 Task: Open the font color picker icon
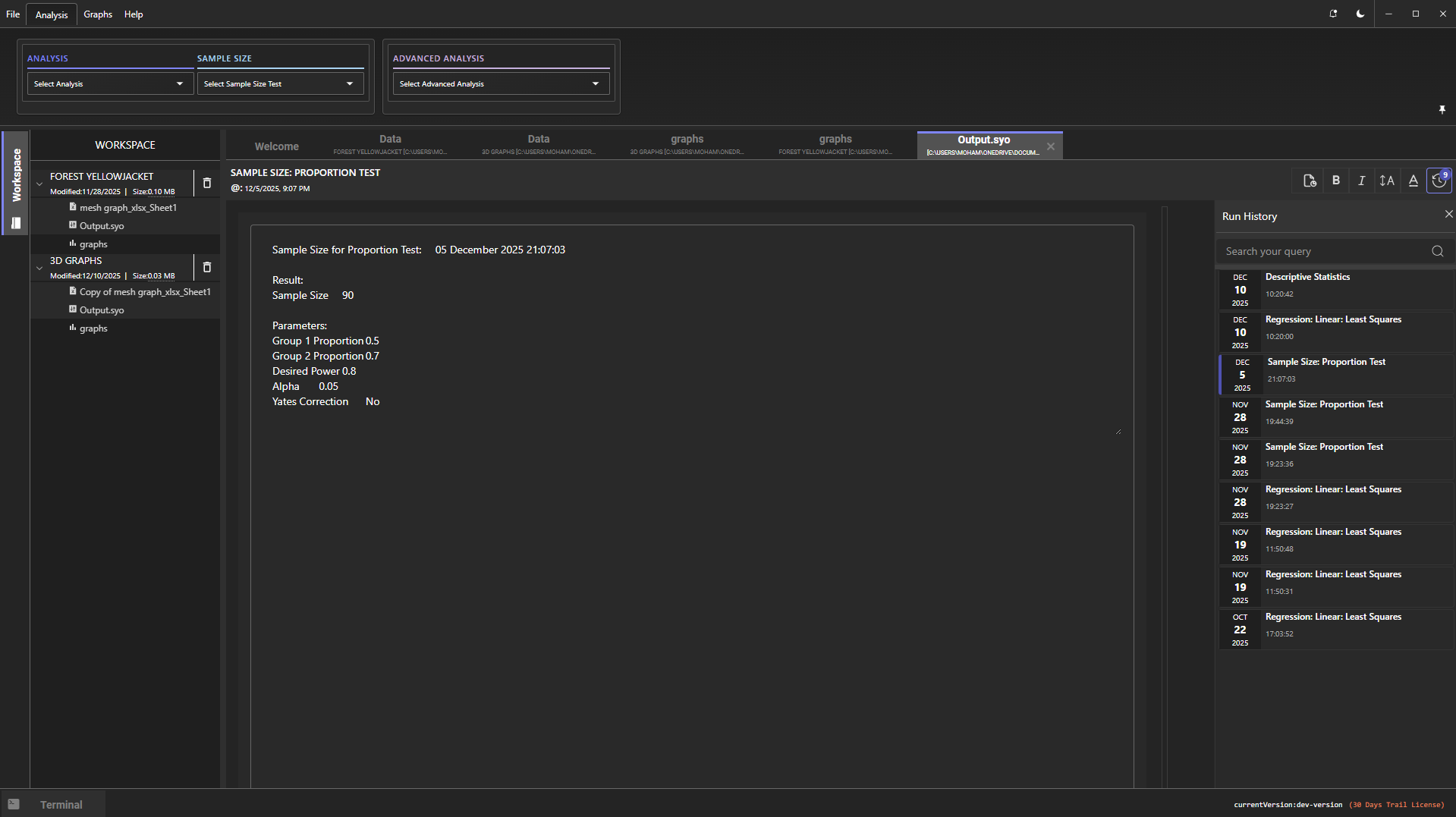[x=1413, y=181]
